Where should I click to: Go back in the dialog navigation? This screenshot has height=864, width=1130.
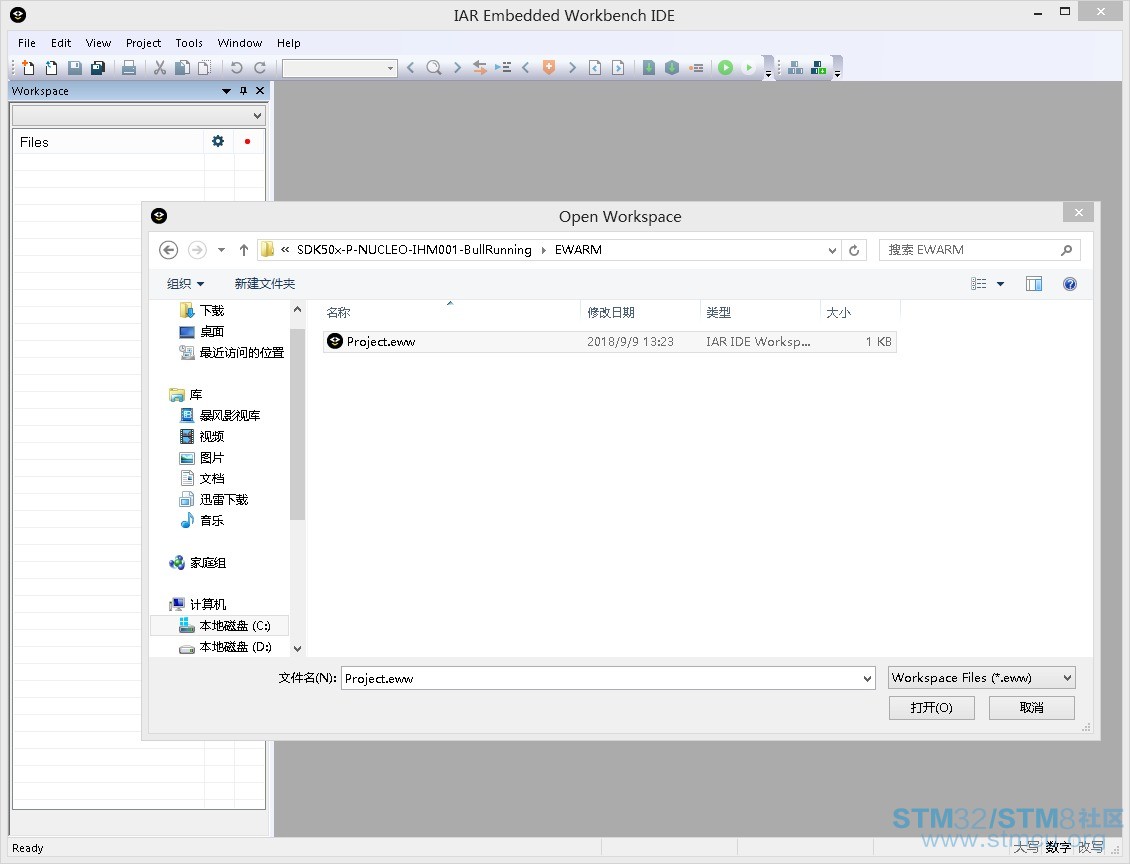click(x=169, y=250)
